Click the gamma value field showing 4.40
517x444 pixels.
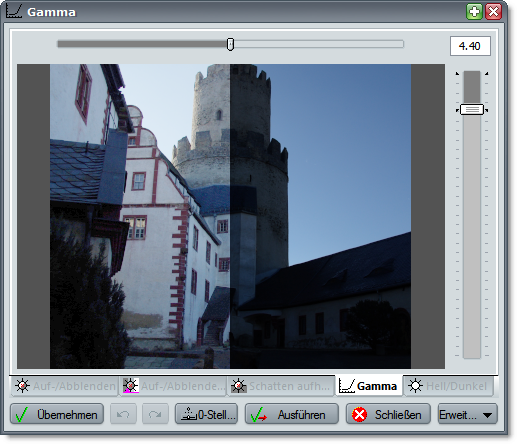coord(470,46)
